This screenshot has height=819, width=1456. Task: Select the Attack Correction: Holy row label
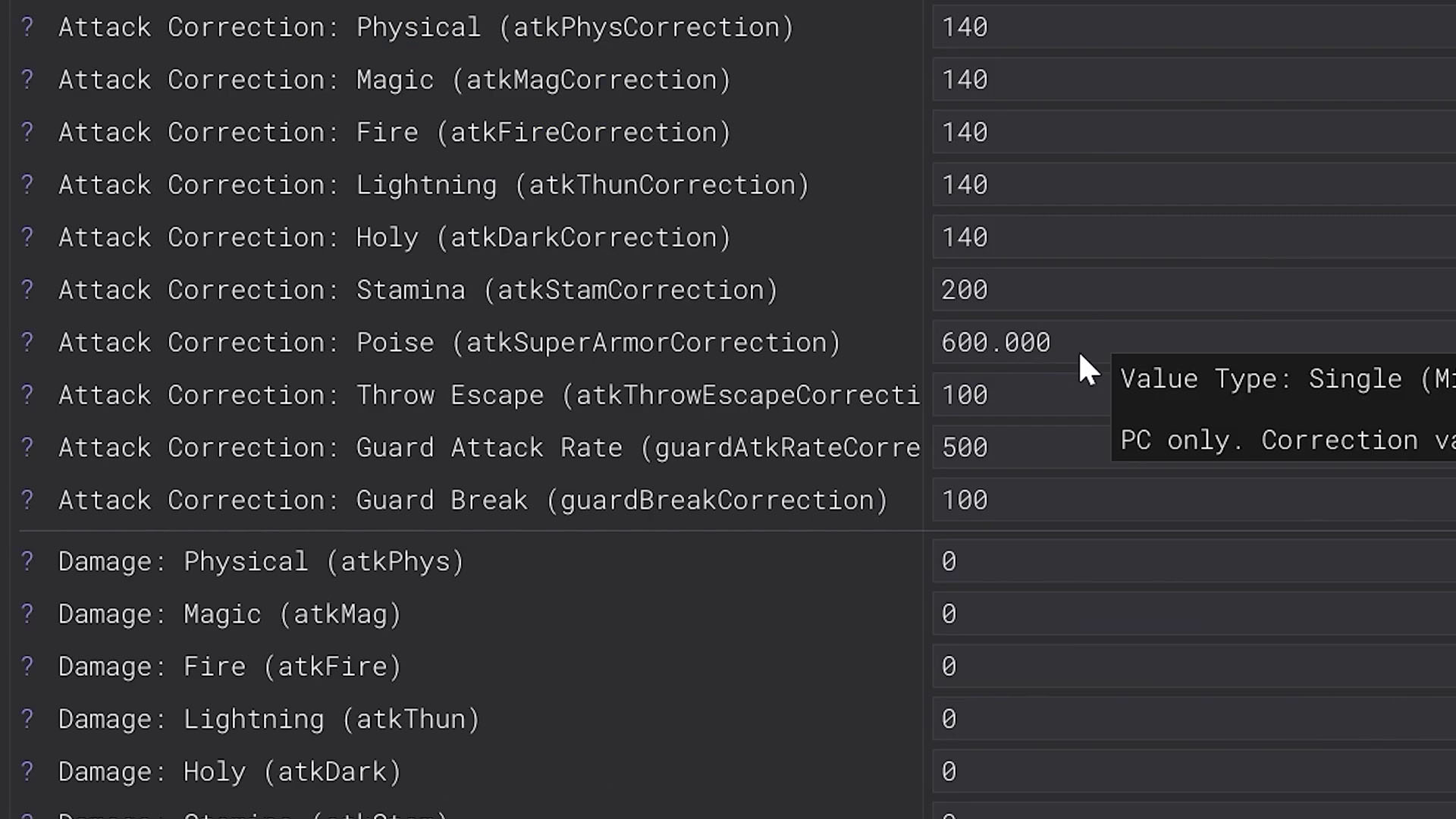point(394,237)
